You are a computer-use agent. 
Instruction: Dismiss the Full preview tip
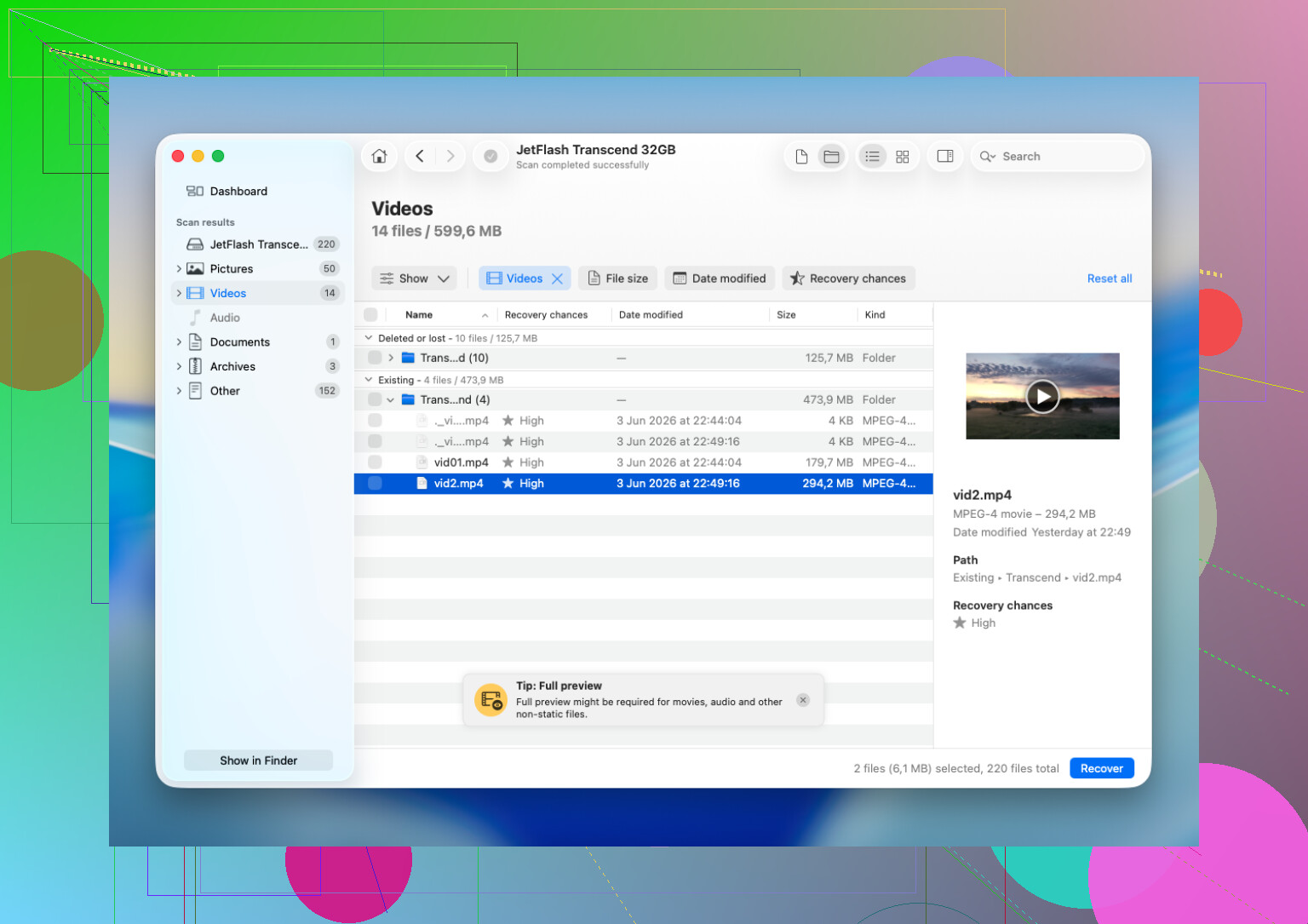click(x=803, y=700)
